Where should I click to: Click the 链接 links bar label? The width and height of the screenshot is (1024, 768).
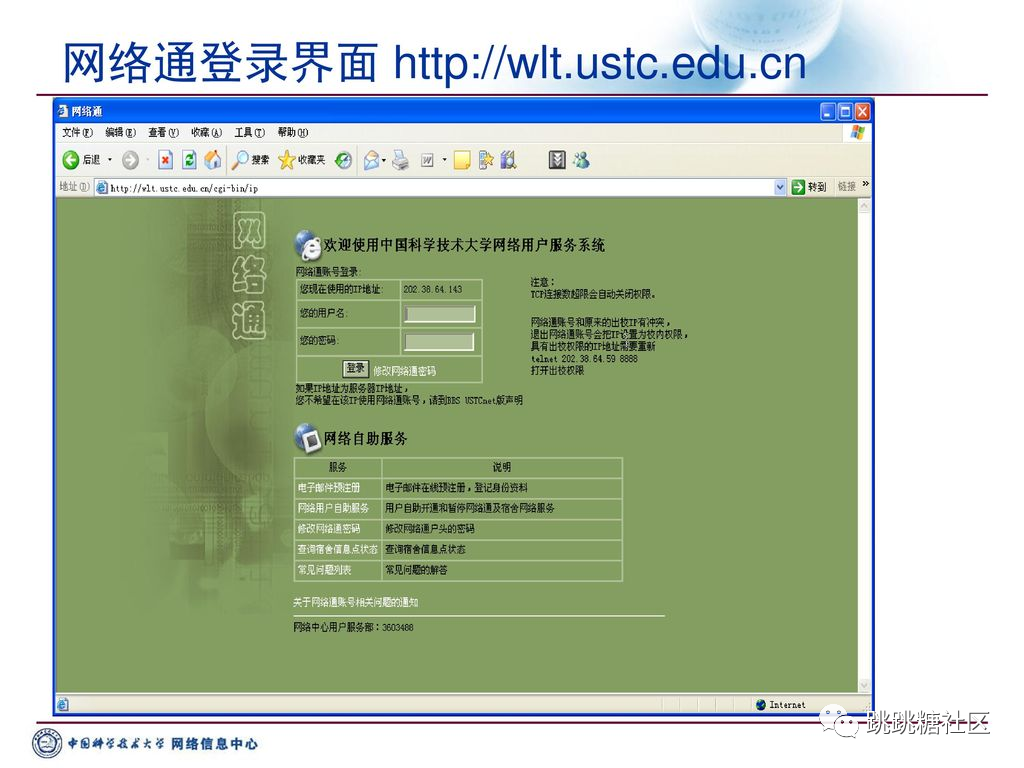pos(847,187)
